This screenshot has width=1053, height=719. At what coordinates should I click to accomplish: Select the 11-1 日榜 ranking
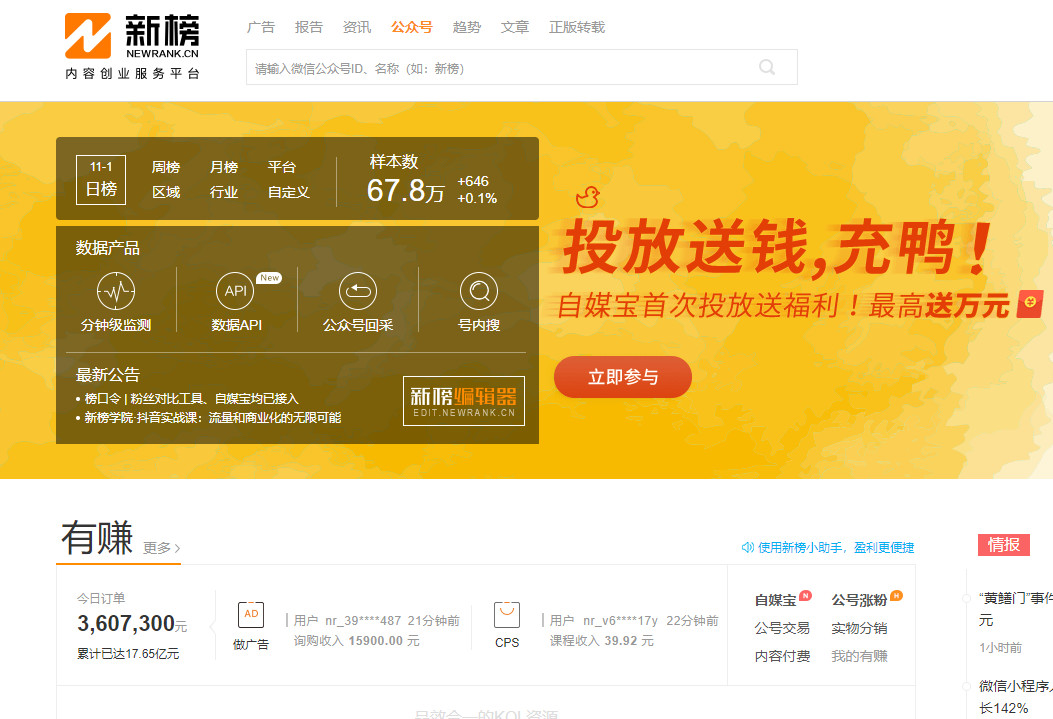coord(101,179)
